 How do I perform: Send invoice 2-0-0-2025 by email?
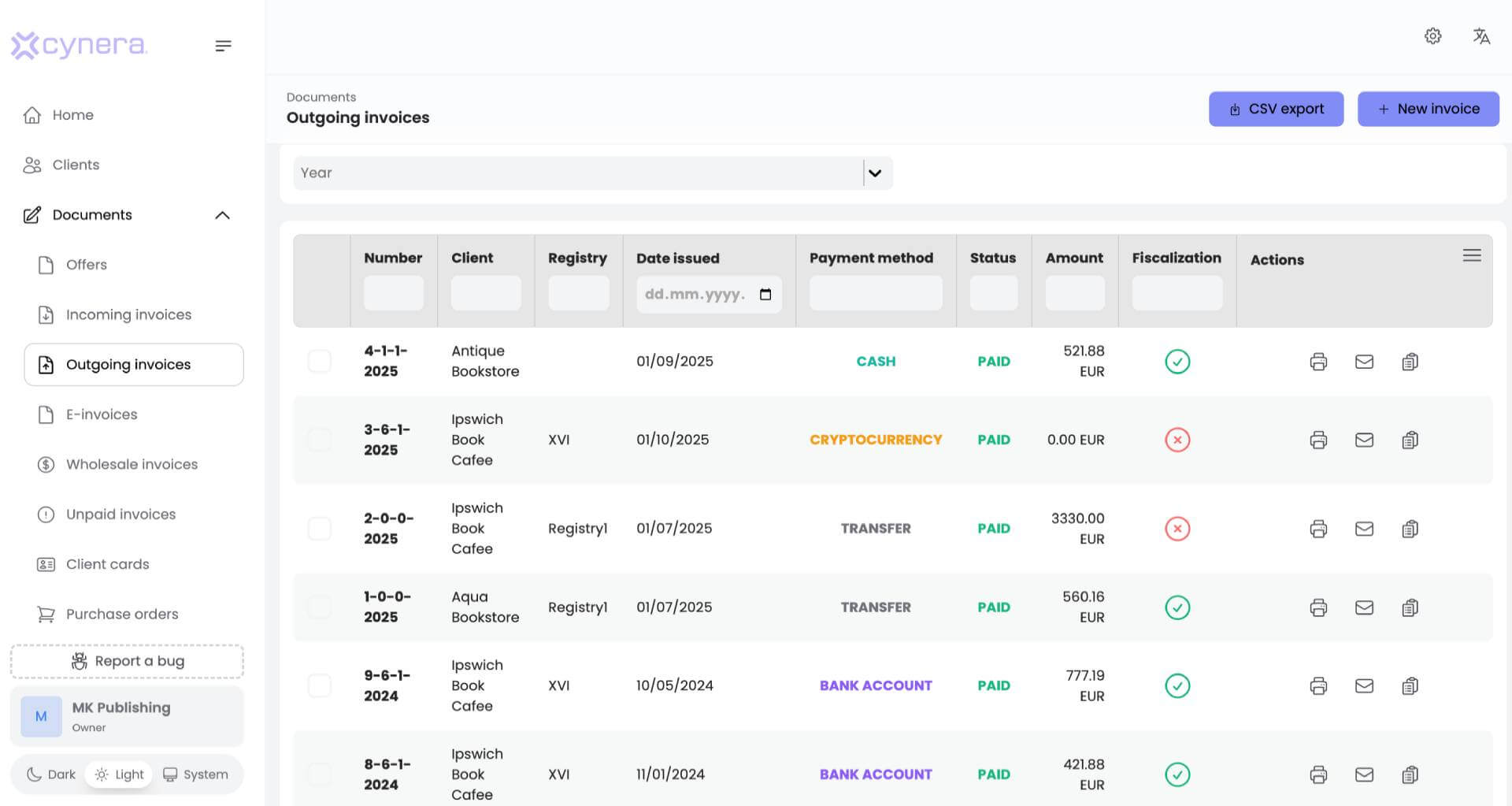click(x=1364, y=529)
